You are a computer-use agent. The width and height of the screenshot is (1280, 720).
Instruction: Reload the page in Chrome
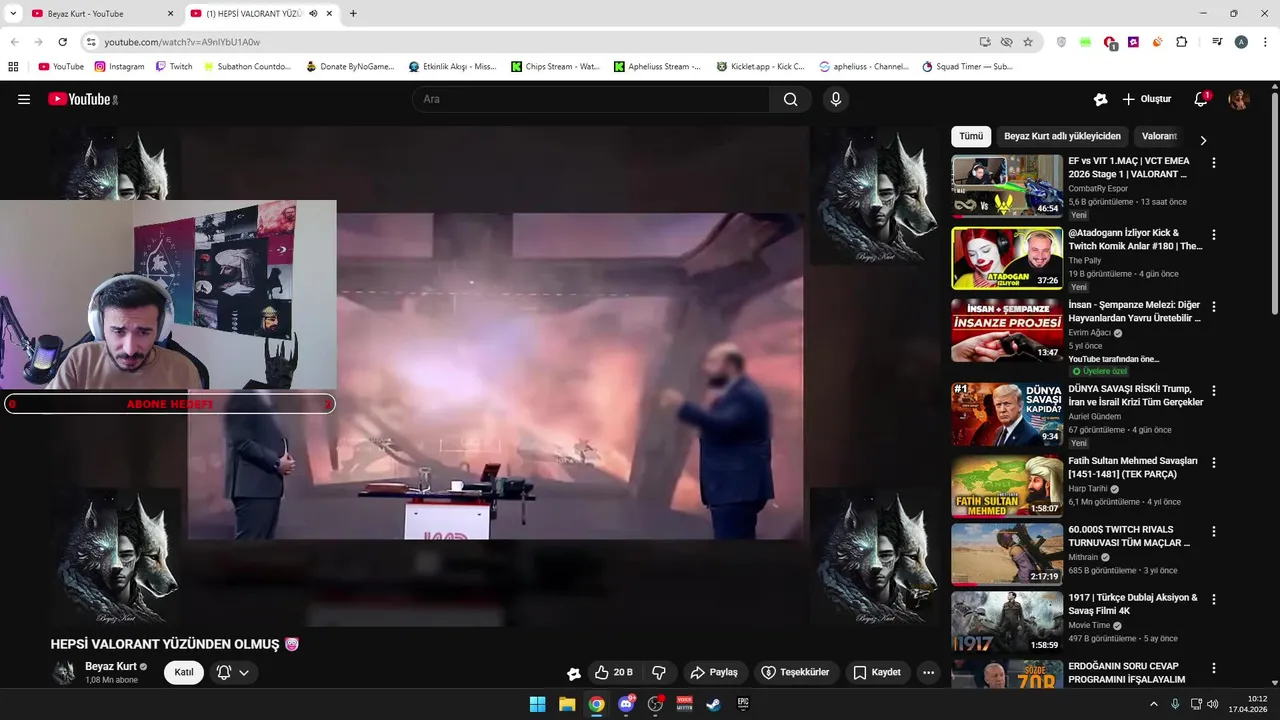click(62, 42)
